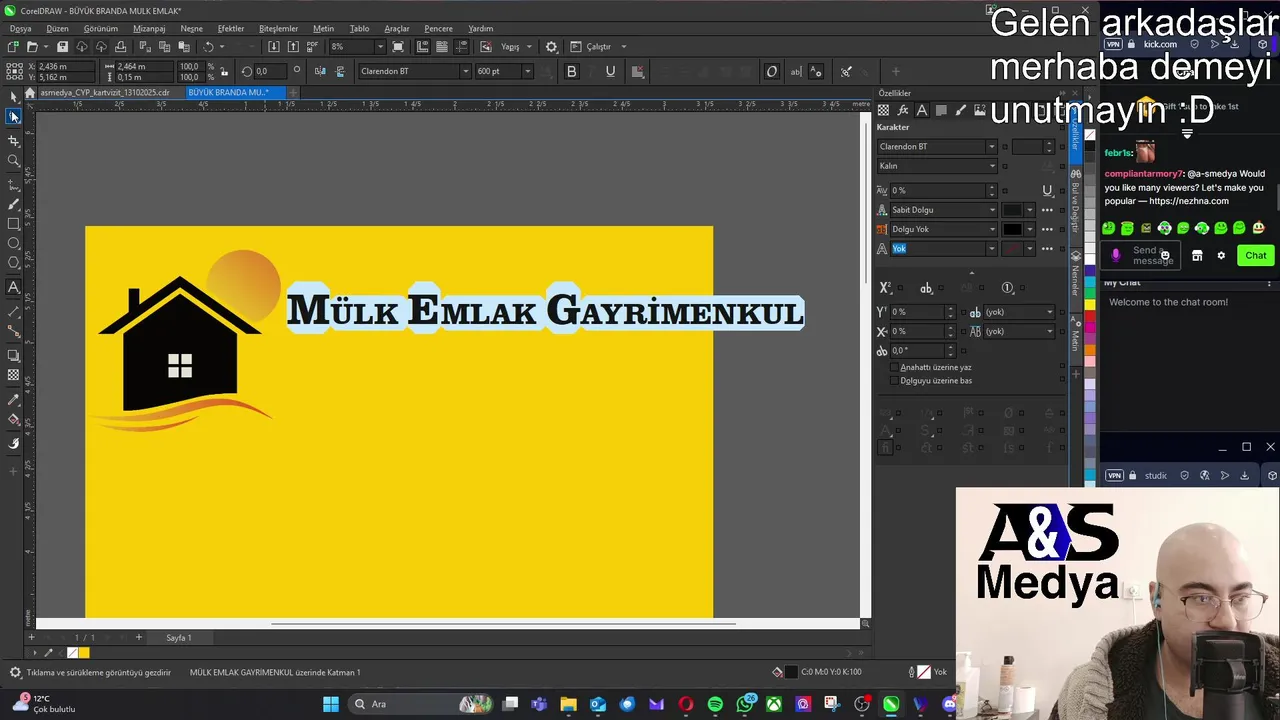Toggle the lock ratio padlock
This screenshot has width=1280, height=720.
pyautogui.click(x=223, y=71)
